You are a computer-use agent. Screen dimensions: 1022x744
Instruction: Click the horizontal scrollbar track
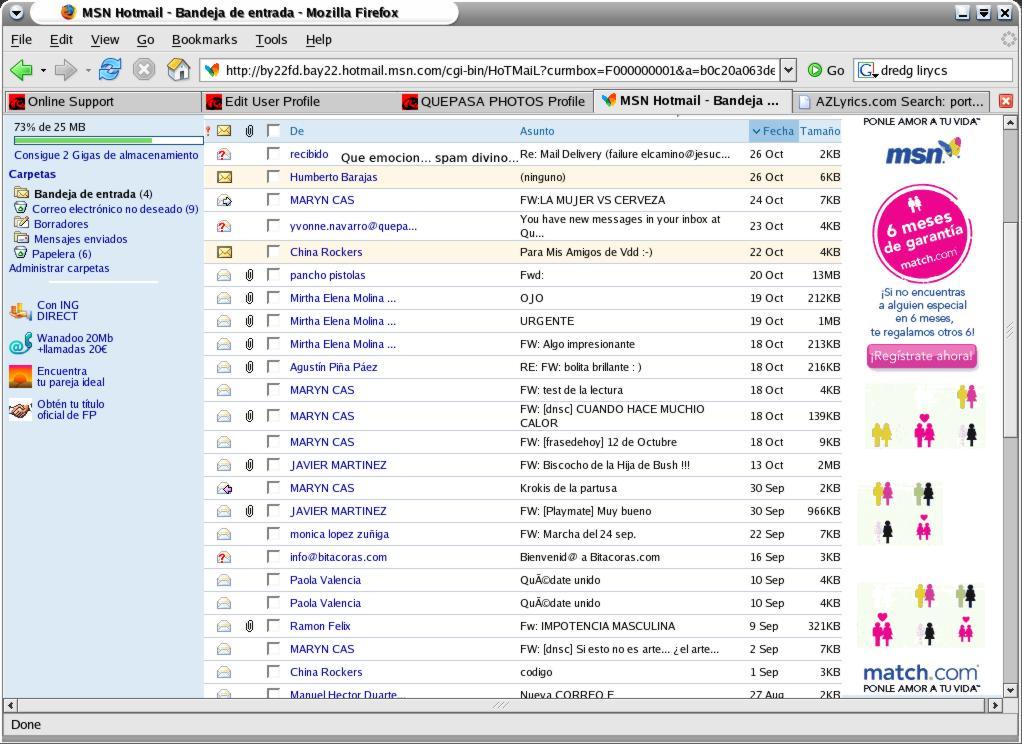coord(503,705)
